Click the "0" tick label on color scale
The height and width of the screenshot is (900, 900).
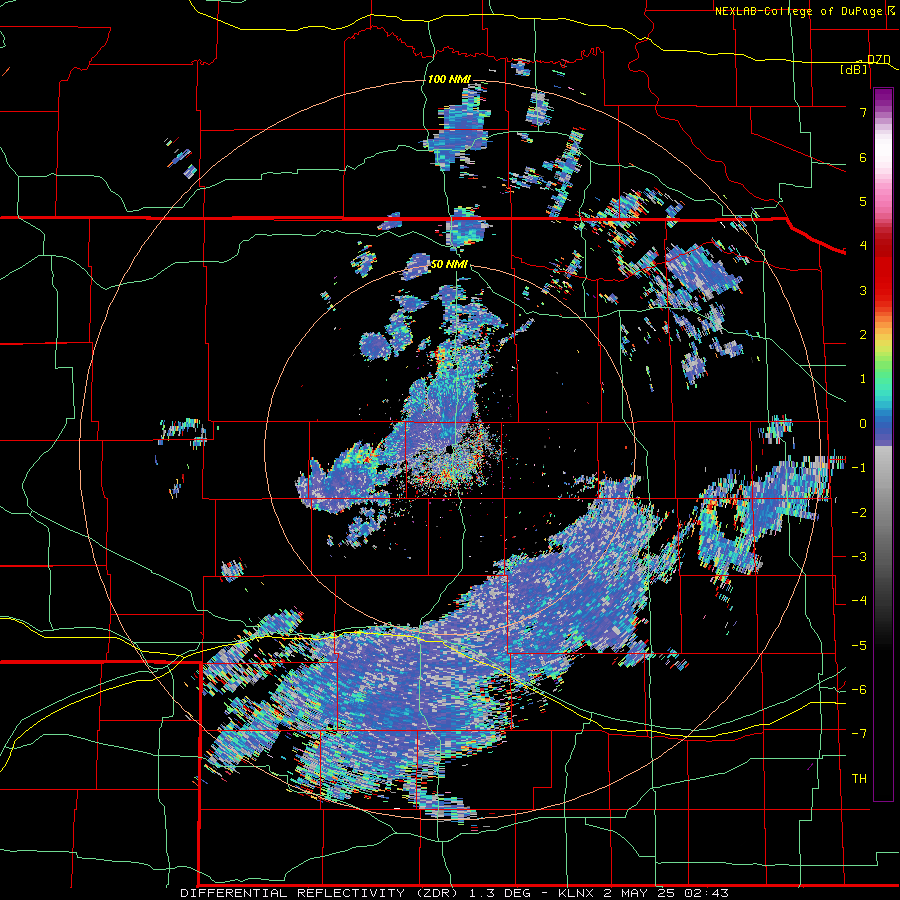(x=863, y=424)
